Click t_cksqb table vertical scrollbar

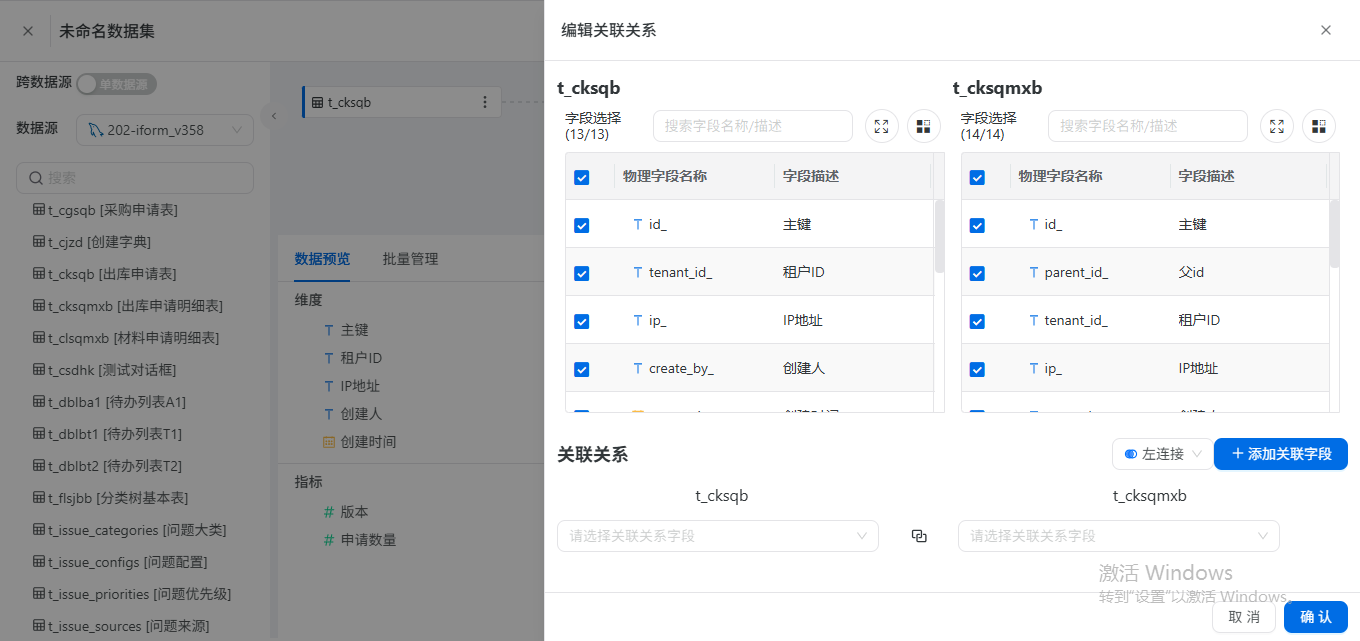pyautogui.click(x=939, y=237)
